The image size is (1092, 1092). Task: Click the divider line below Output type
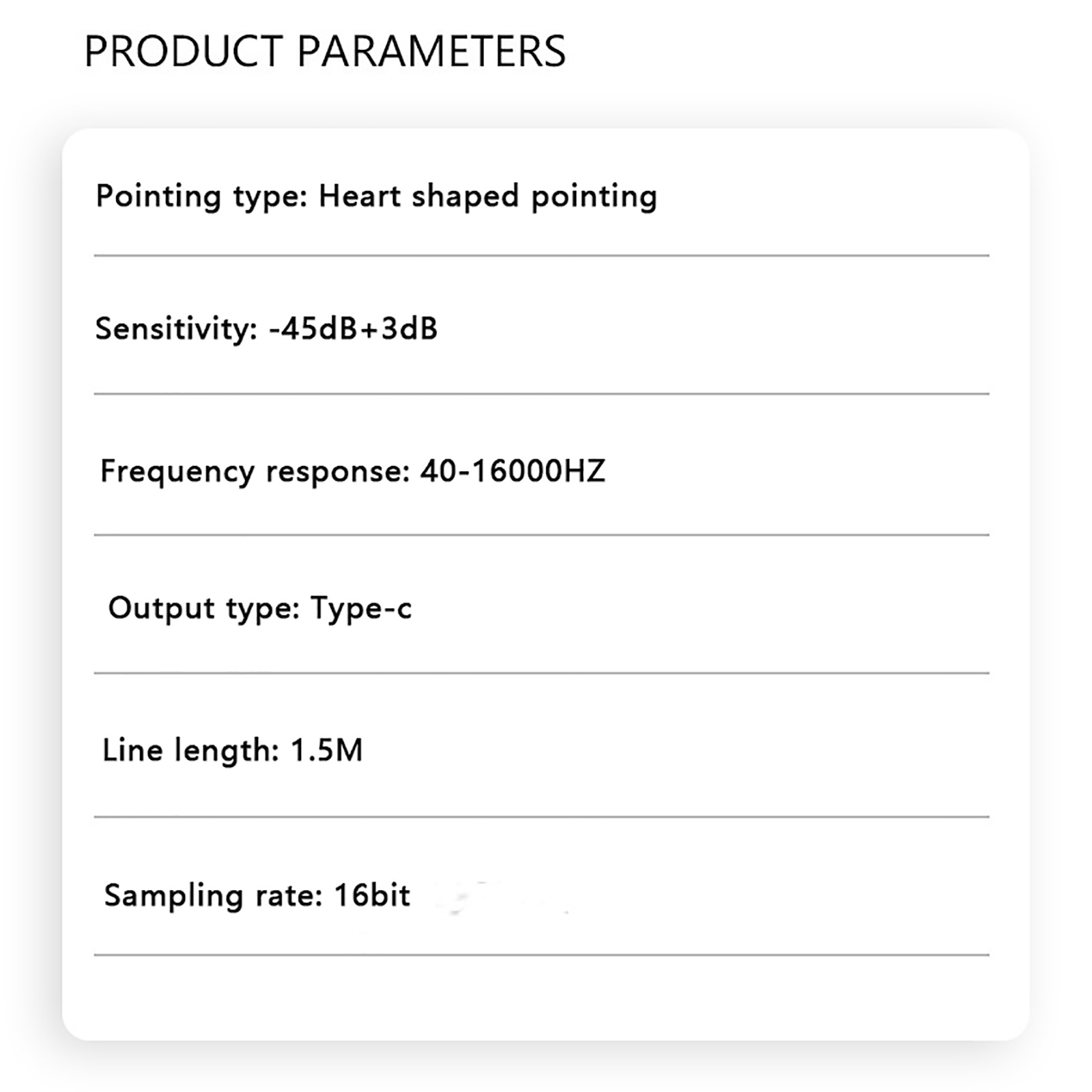coord(541,673)
